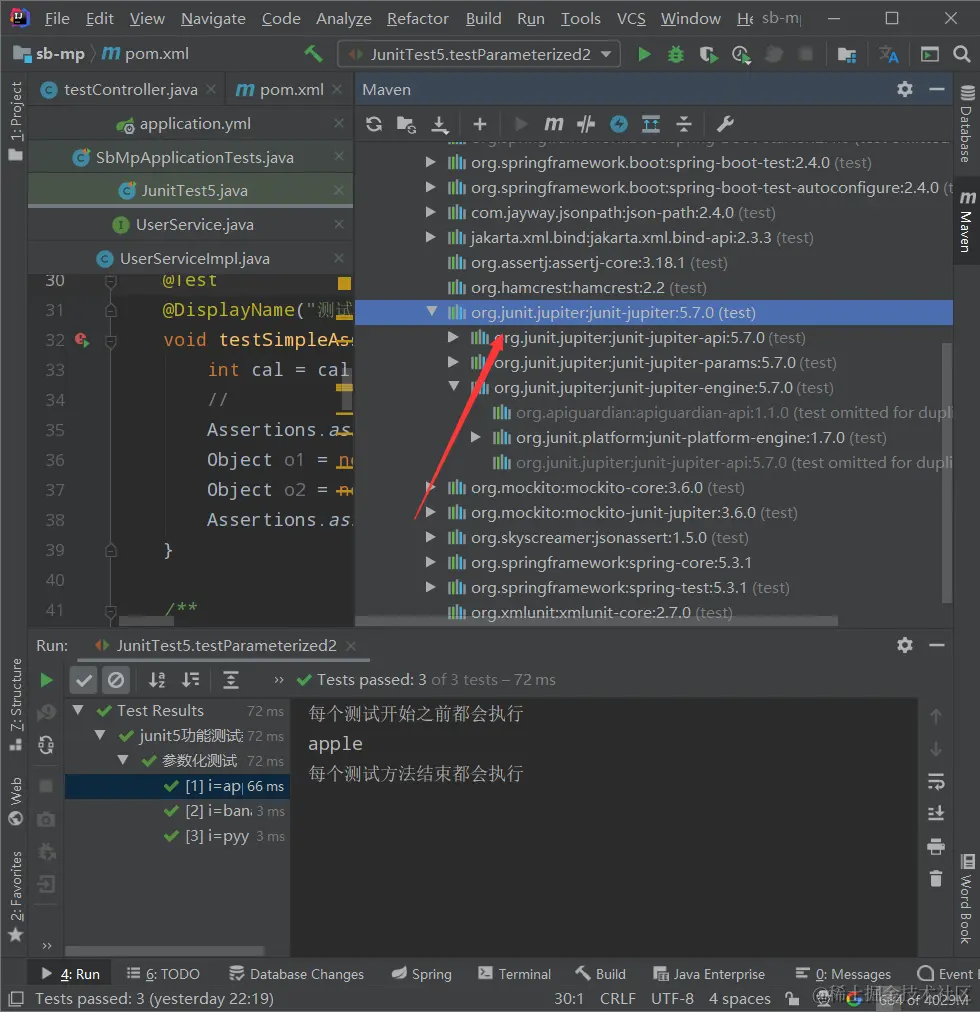Toggle Skip Tests Mode lightning icon
The width and height of the screenshot is (980, 1012).
tap(618, 123)
